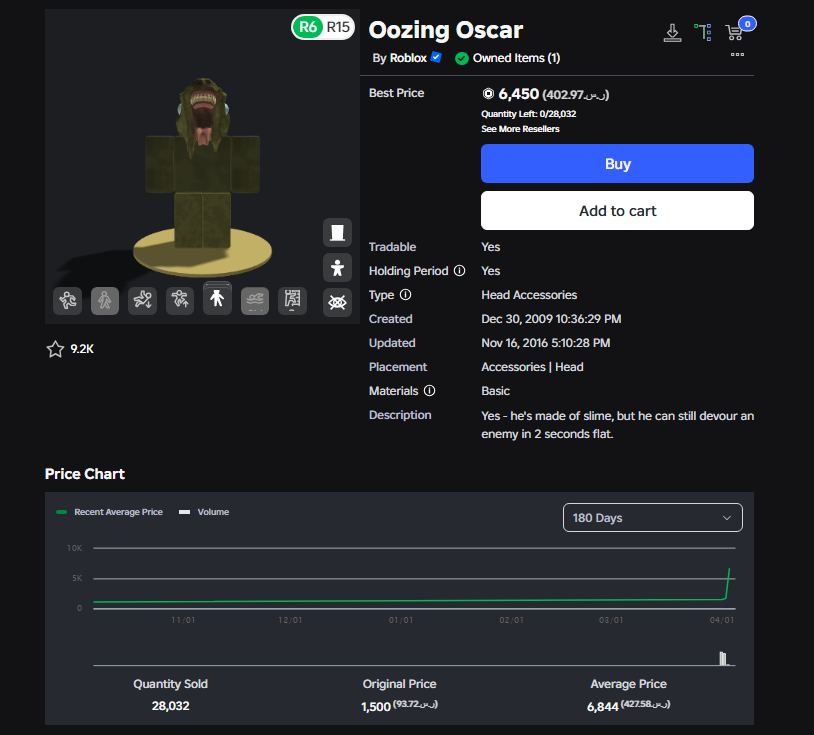814x735 pixels.
Task: Click the pedestal view icon
Action: [337, 233]
